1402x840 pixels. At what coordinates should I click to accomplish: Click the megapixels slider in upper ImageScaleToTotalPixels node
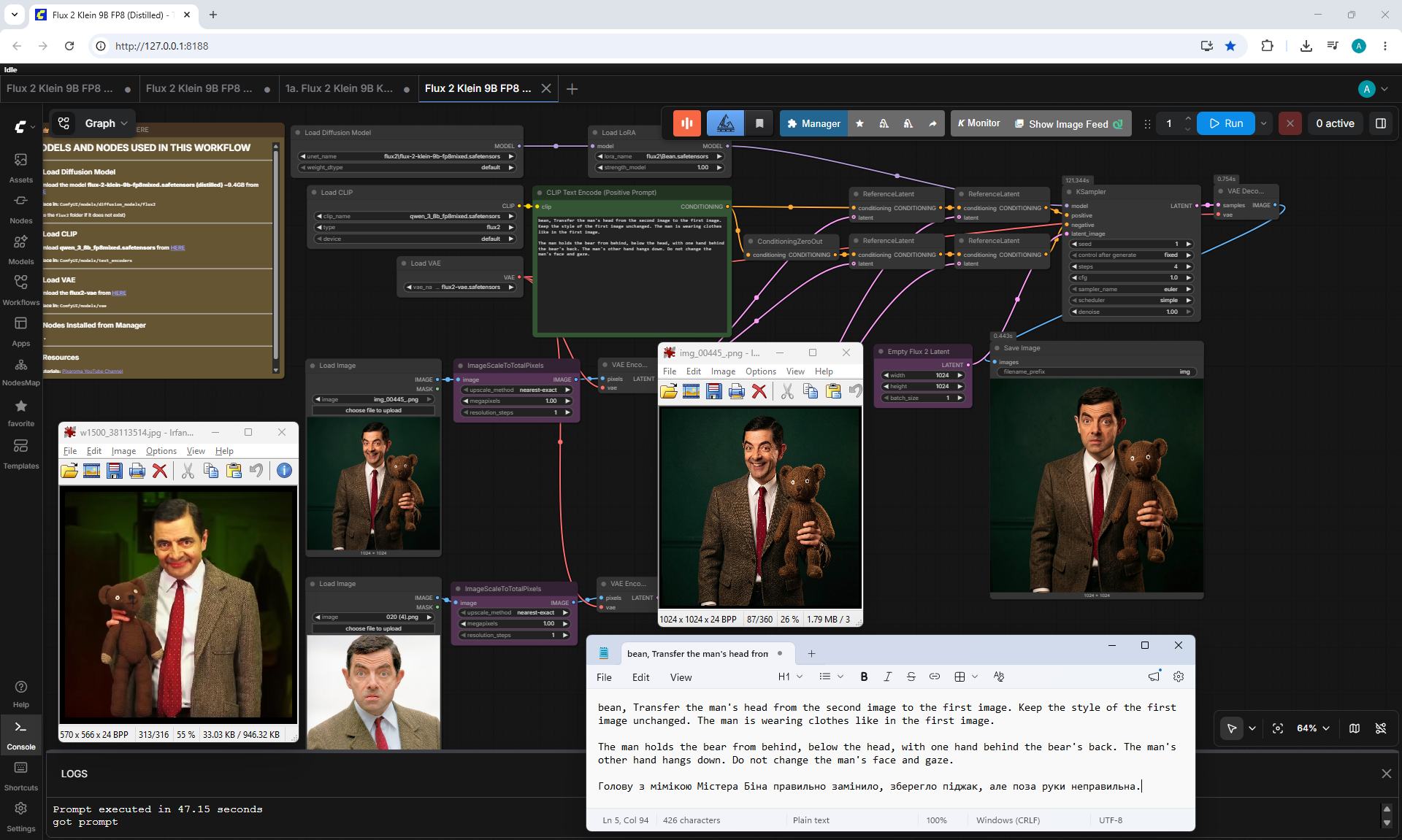(516, 401)
